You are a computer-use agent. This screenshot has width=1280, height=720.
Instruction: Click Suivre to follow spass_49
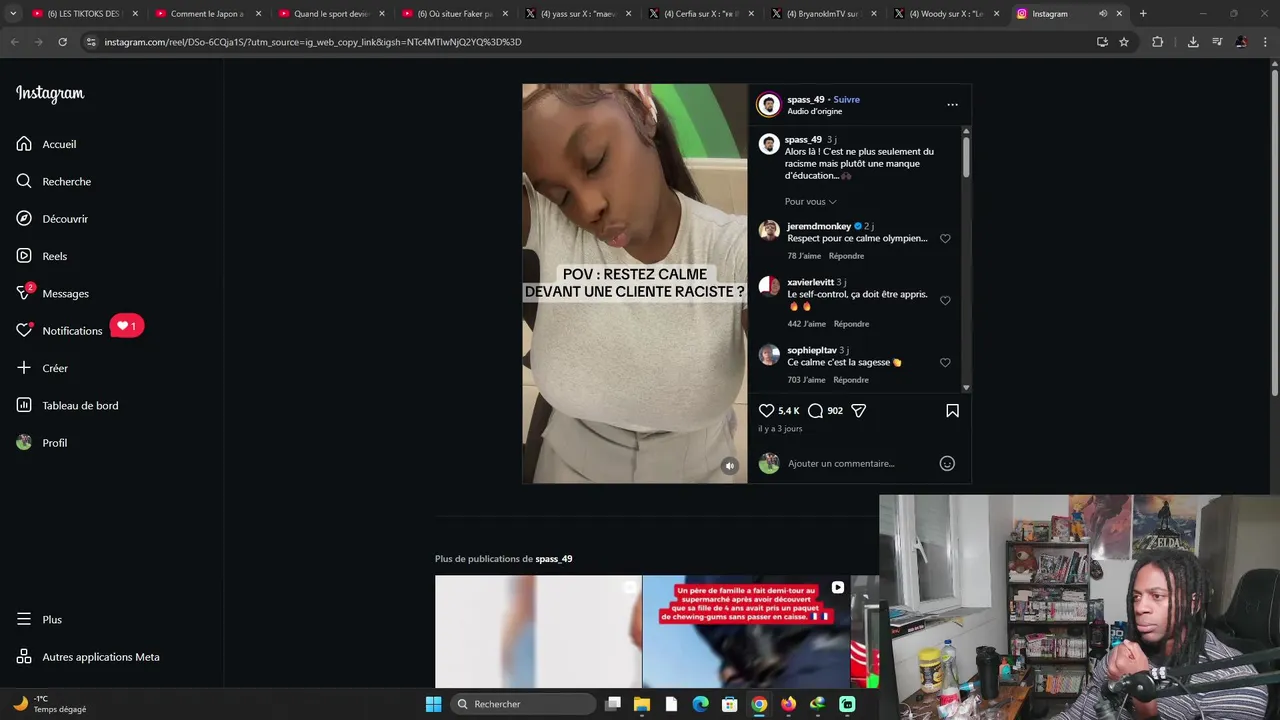[846, 100]
